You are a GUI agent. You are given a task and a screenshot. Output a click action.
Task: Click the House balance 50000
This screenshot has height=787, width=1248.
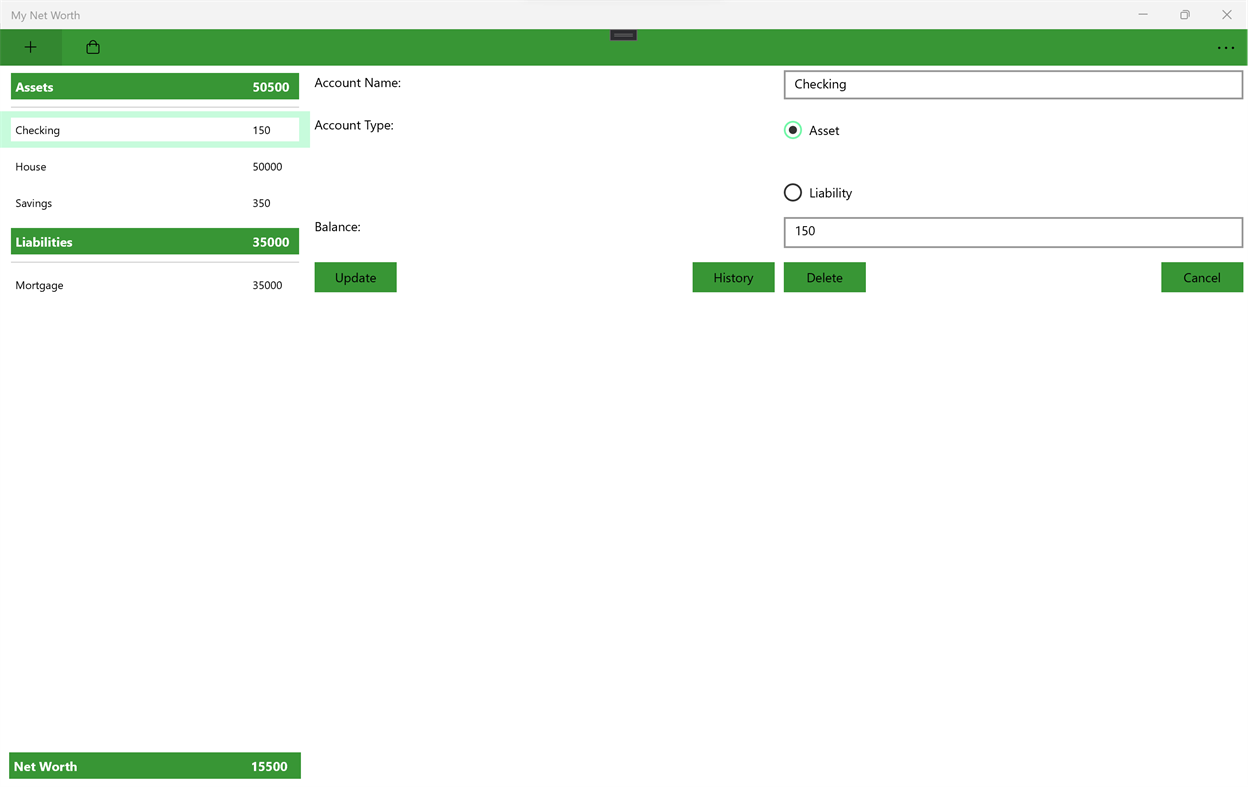point(267,167)
